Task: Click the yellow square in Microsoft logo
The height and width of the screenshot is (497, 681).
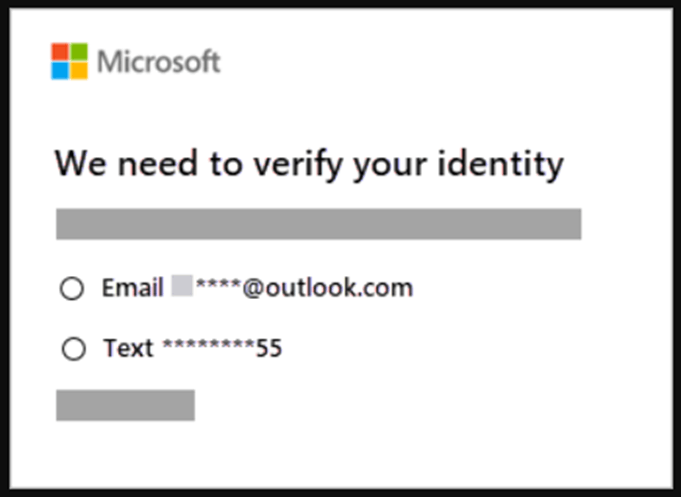Action: point(79,71)
